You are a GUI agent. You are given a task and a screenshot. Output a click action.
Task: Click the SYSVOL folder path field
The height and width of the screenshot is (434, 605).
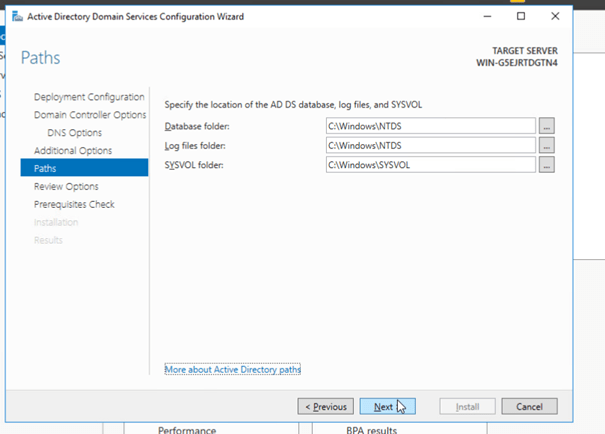430,164
